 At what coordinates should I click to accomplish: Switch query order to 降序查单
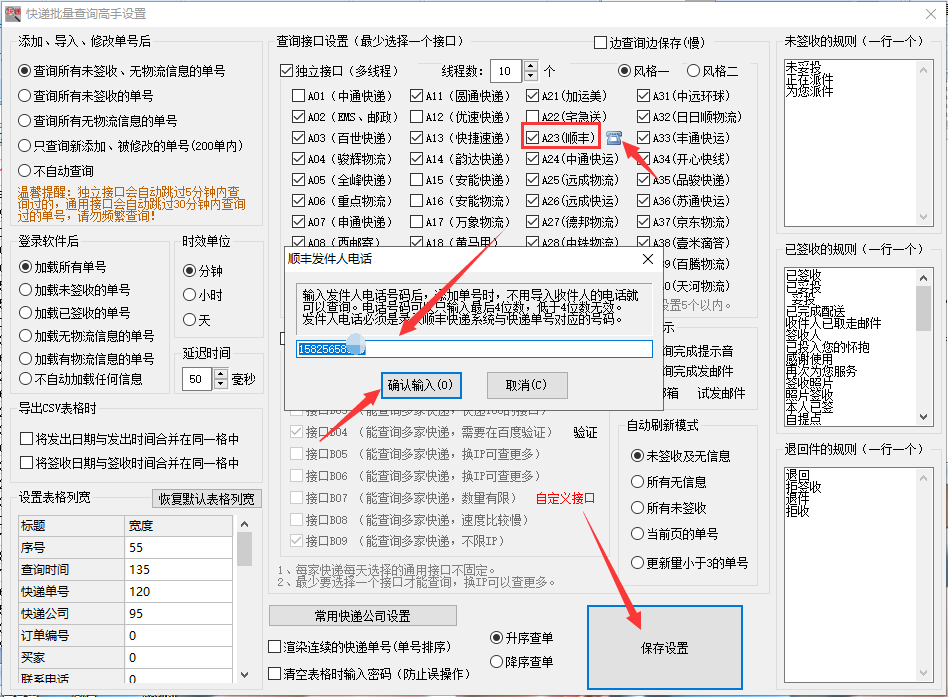(497, 661)
